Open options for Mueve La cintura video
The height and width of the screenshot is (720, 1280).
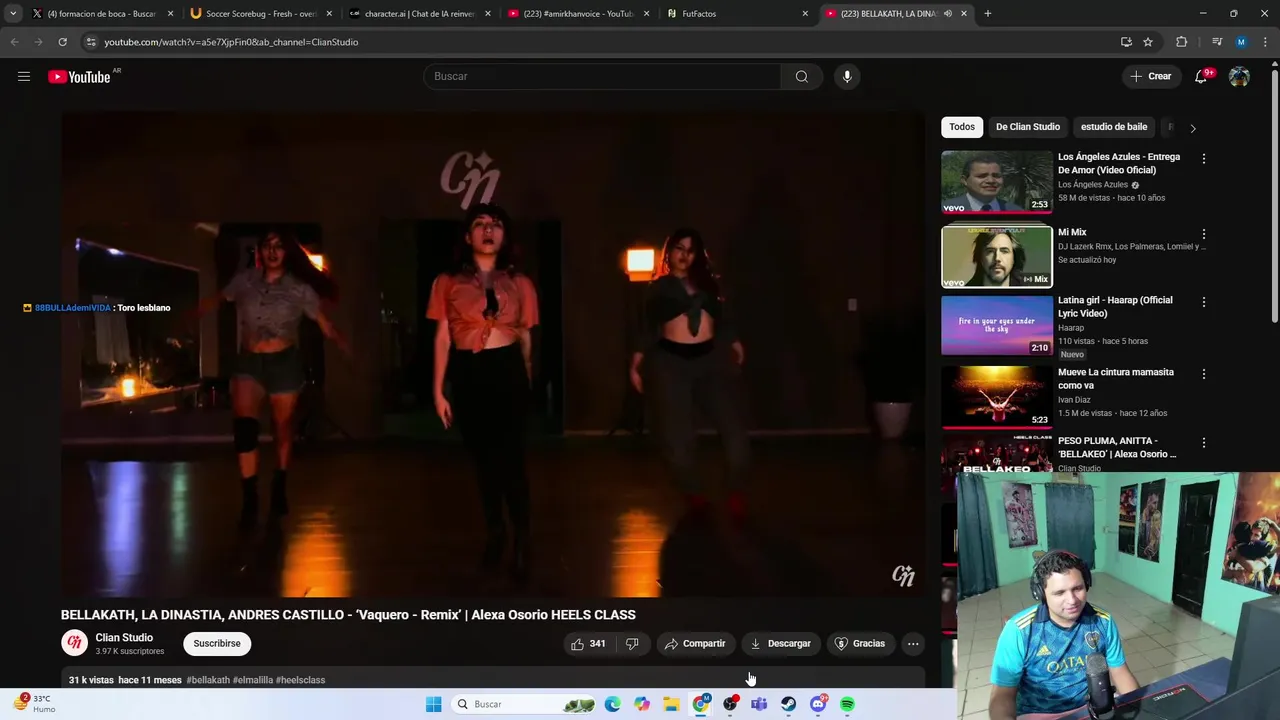pyautogui.click(x=1204, y=374)
